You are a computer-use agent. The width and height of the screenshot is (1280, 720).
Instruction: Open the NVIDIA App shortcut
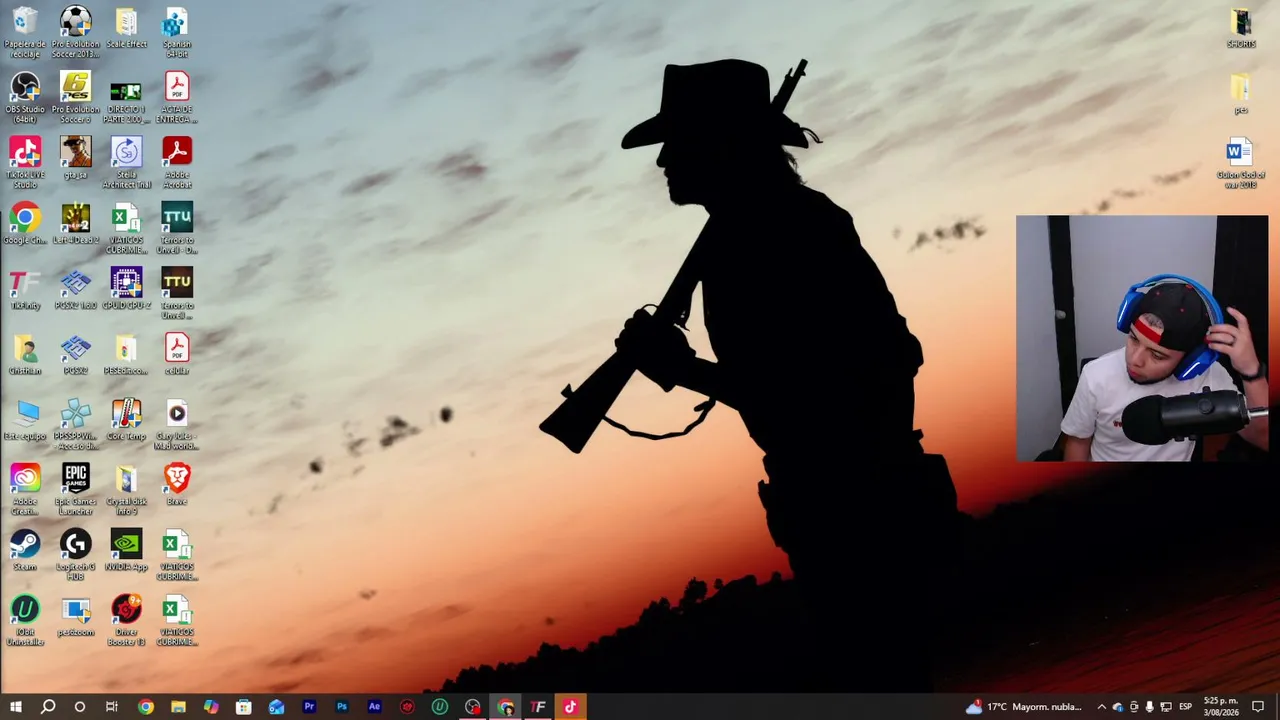click(126, 550)
